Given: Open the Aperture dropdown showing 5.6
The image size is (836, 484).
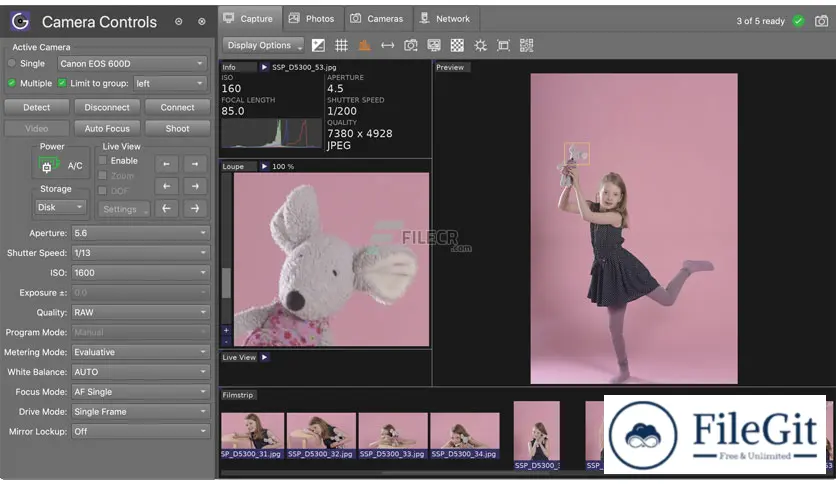Looking at the screenshot, I should 141,233.
